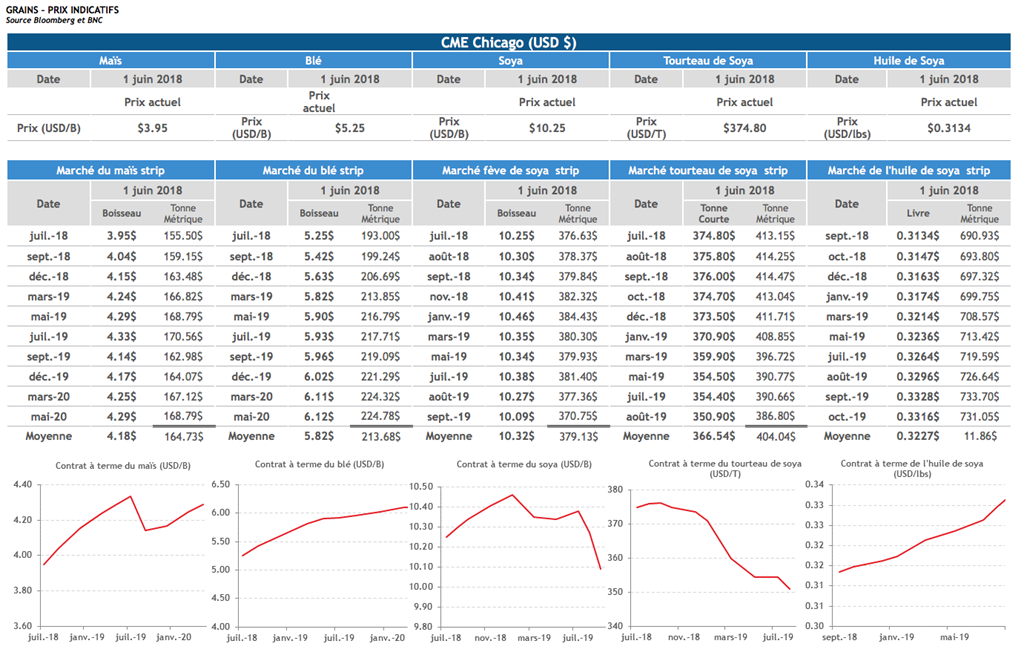Click the Marché du maïs strip header
The height and width of the screenshot is (655, 1024).
[x=111, y=171]
